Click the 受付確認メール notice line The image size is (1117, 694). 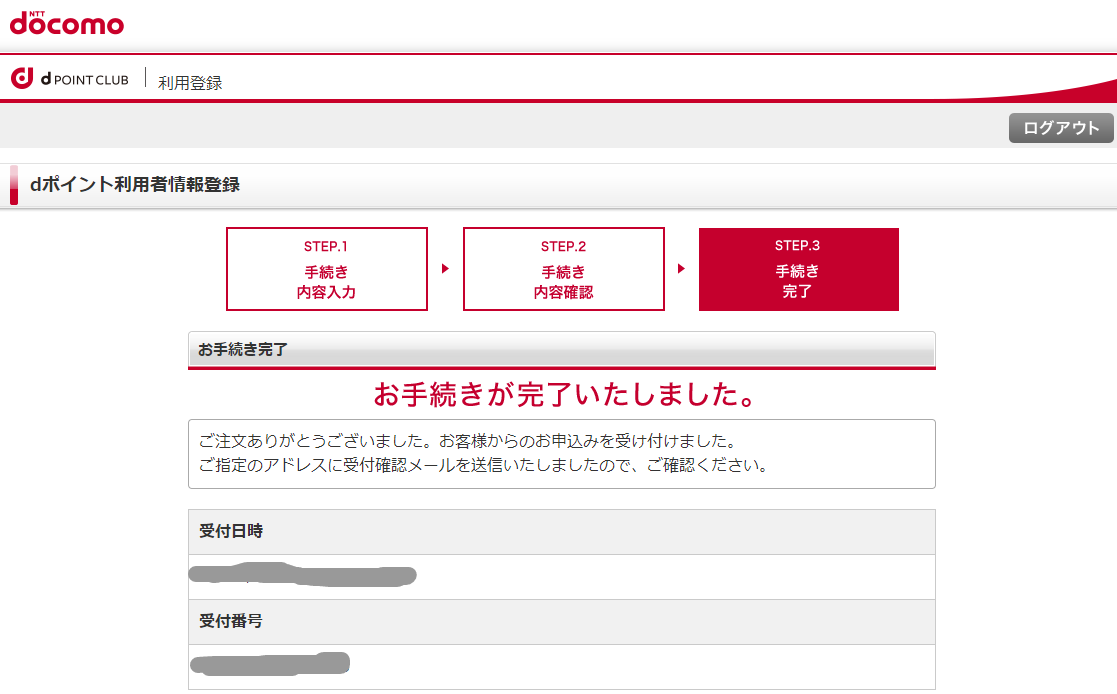[x=483, y=466]
